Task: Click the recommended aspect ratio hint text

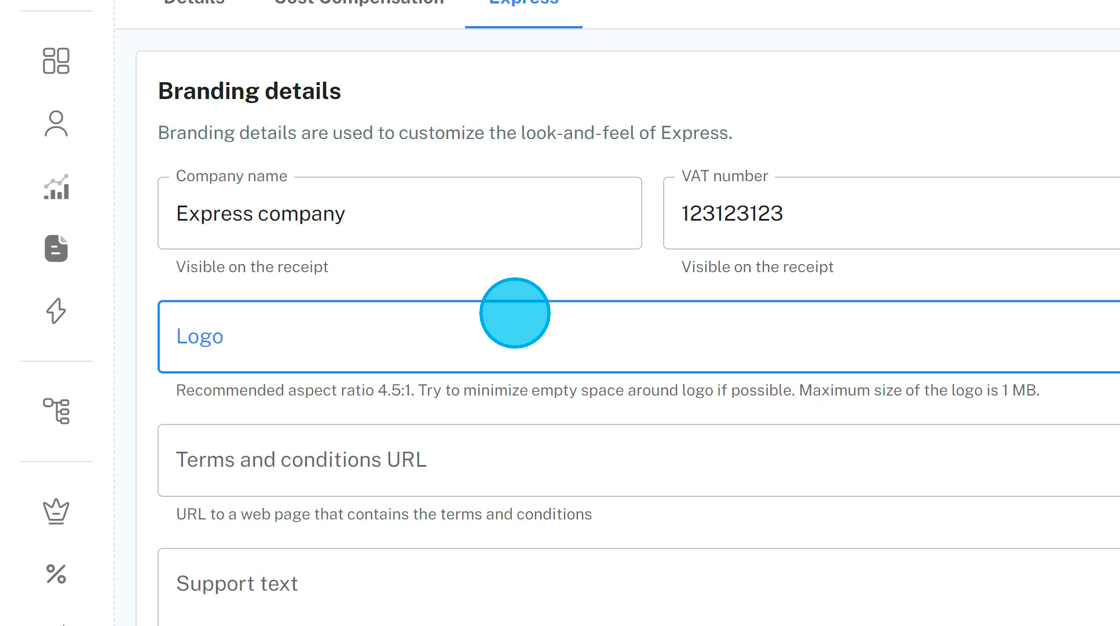Action: (607, 391)
